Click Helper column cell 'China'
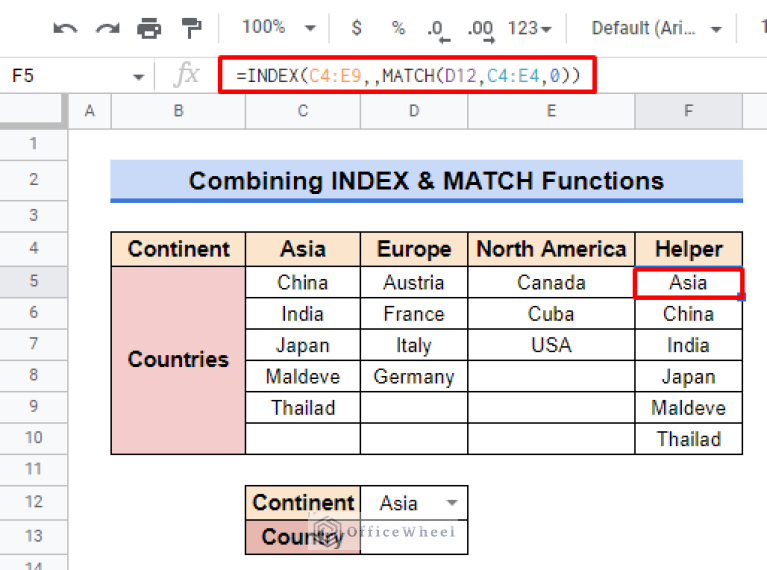Image resolution: width=767 pixels, height=570 pixels. click(688, 314)
